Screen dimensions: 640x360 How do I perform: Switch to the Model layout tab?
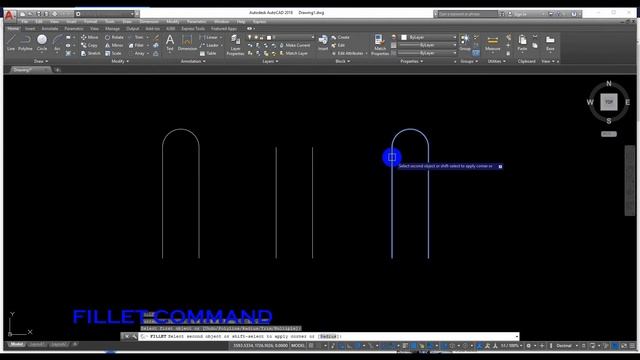point(16,345)
